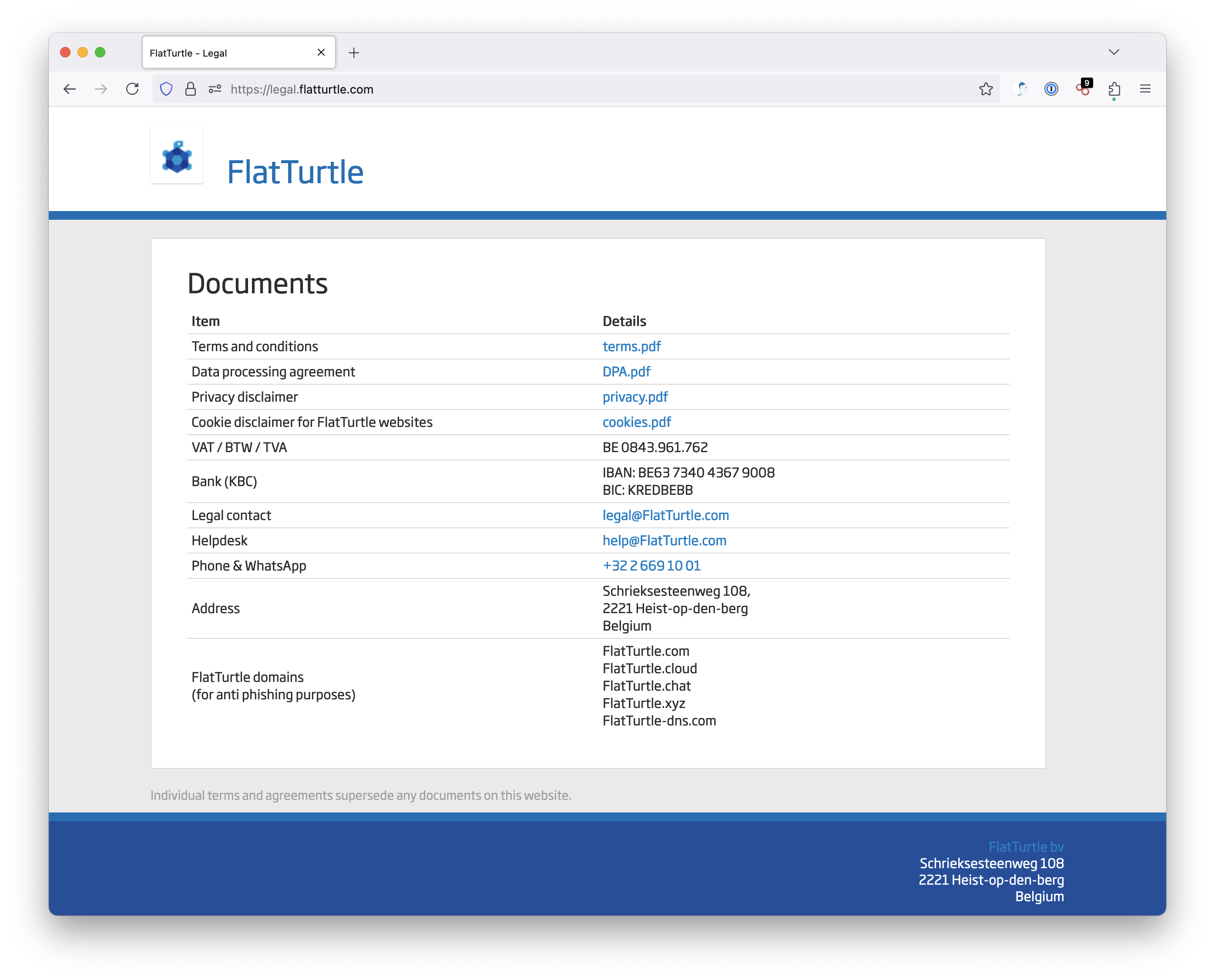This screenshot has height=980, width=1215.
Task: Click the FlatTurtle-dns.com domain text
Action: click(659, 721)
